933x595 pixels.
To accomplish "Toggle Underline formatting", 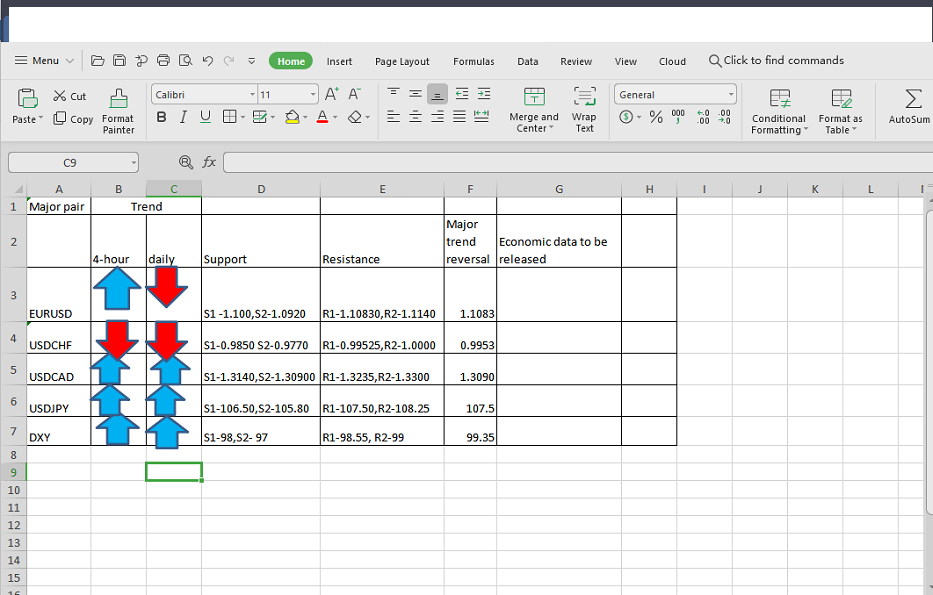I will pyautogui.click(x=205, y=117).
